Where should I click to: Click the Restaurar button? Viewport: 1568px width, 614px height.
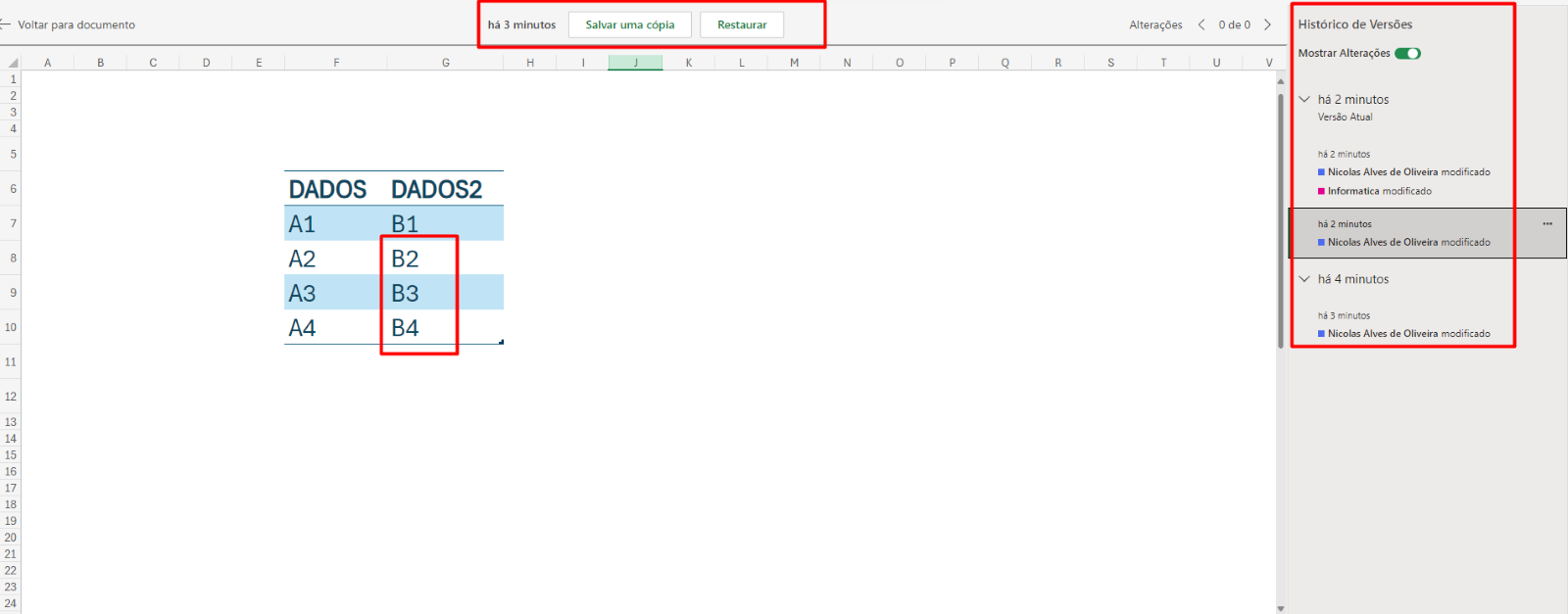coord(741,24)
